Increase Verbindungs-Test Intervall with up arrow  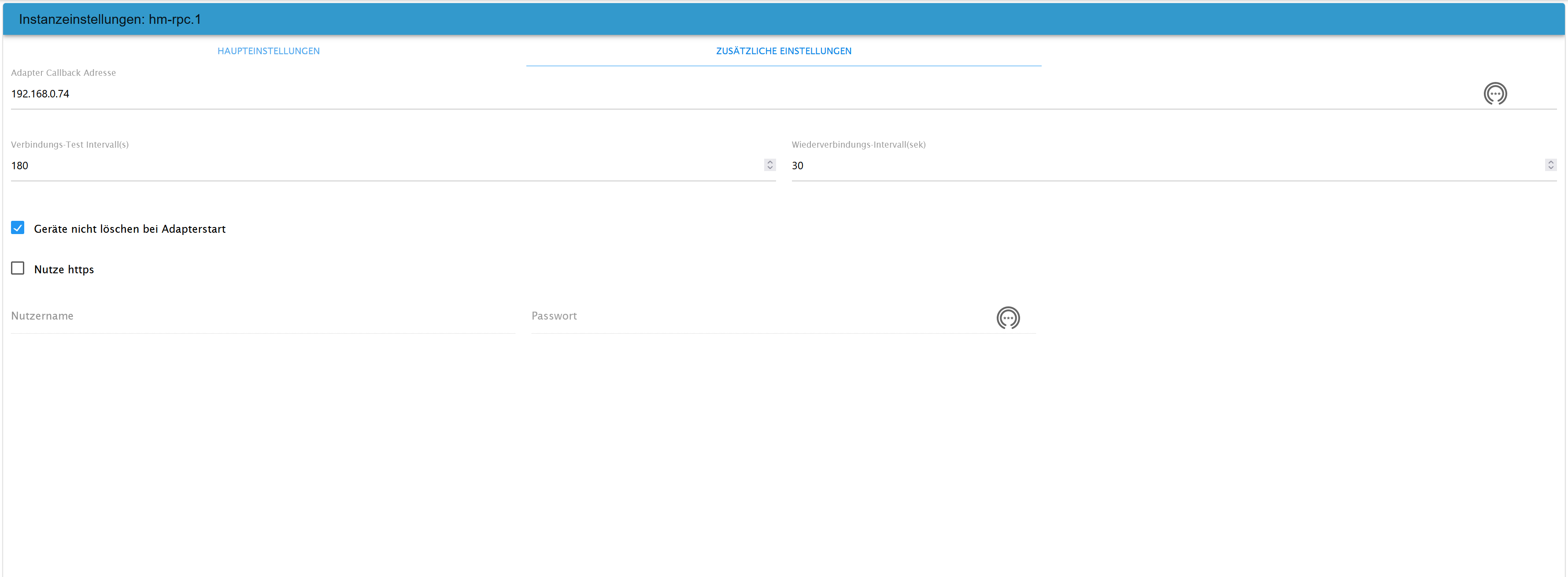click(769, 162)
